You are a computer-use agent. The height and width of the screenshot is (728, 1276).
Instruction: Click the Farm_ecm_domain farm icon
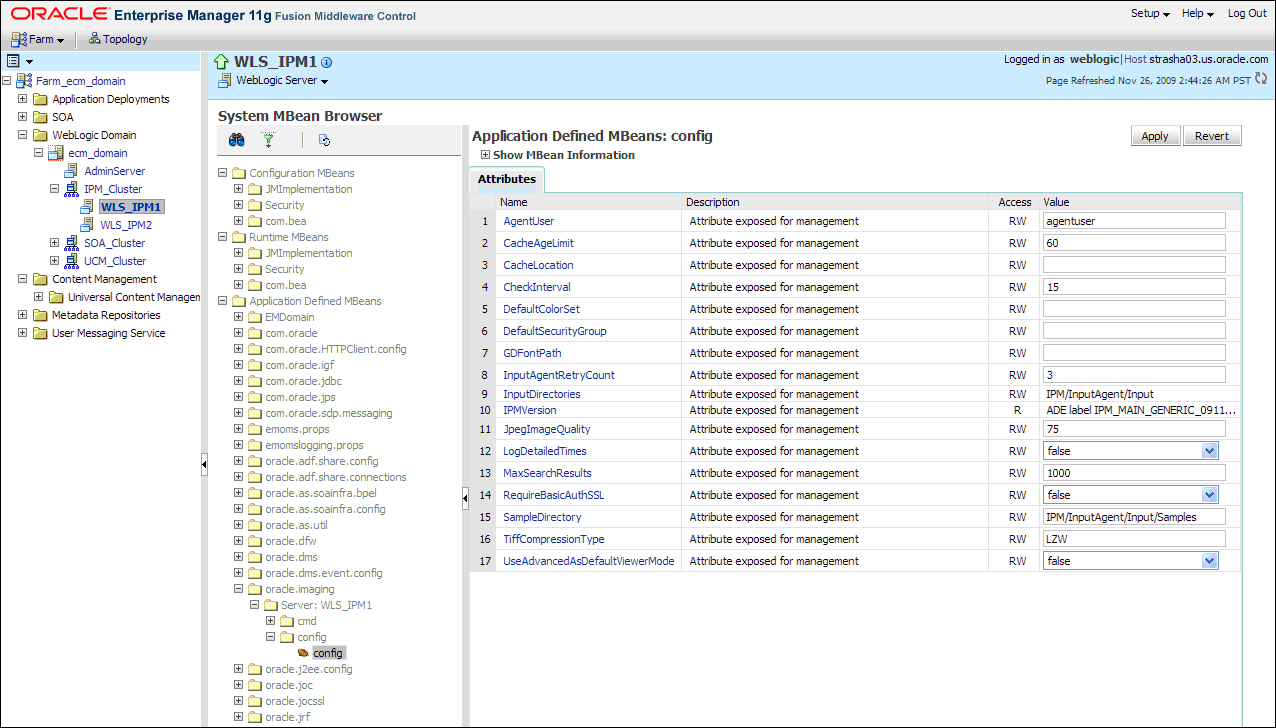point(25,81)
